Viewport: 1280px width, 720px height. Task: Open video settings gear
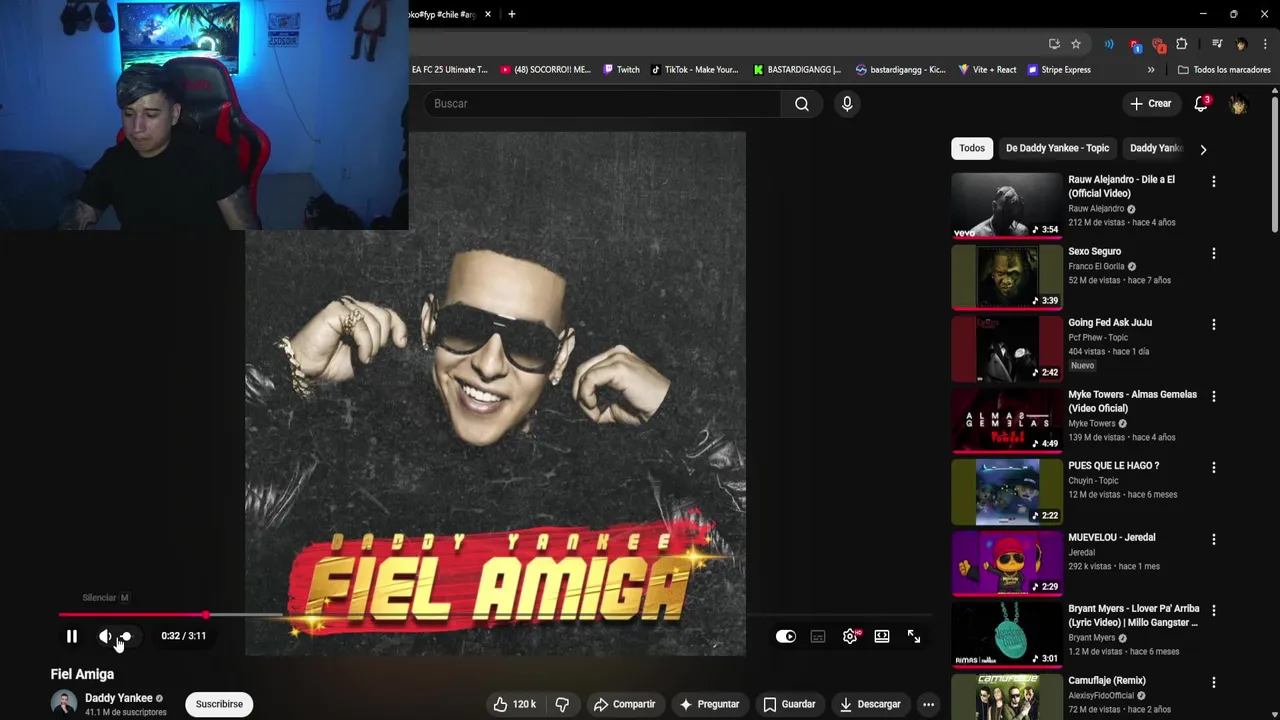[x=850, y=636]
